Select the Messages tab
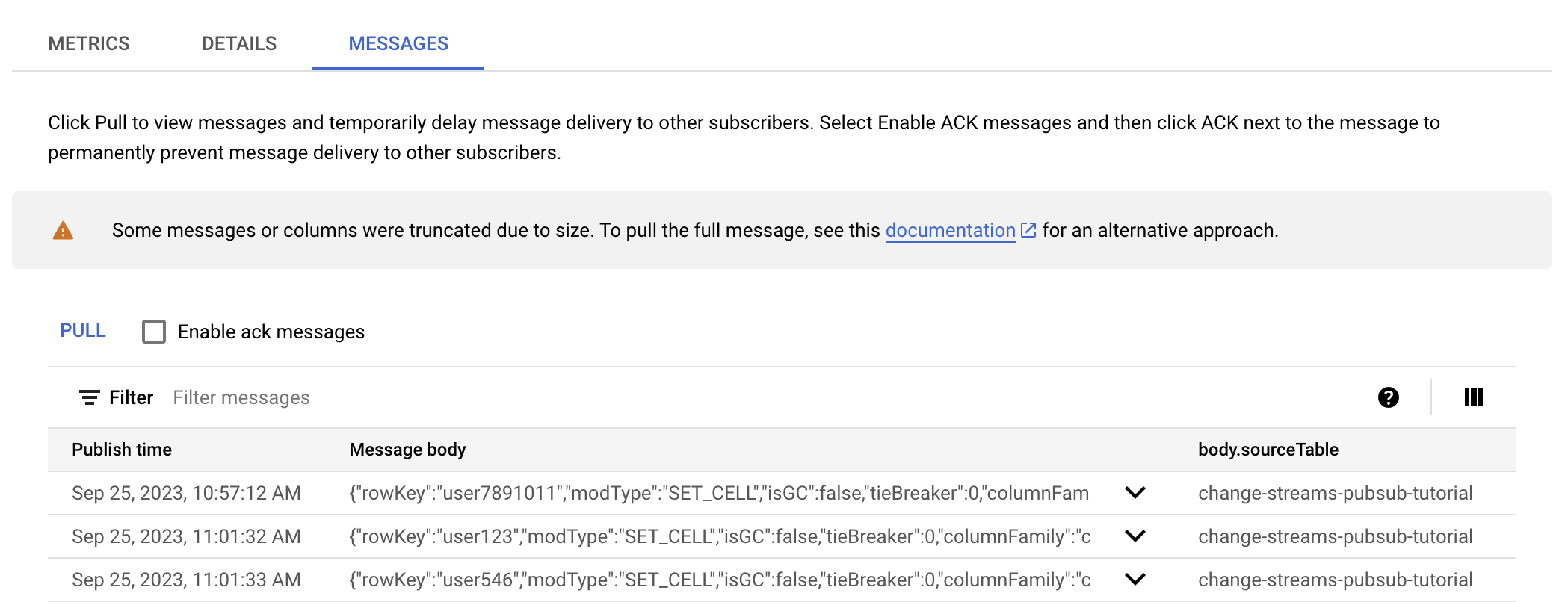The height and width of the screenshot is (602, 1568). coord(398,43)
